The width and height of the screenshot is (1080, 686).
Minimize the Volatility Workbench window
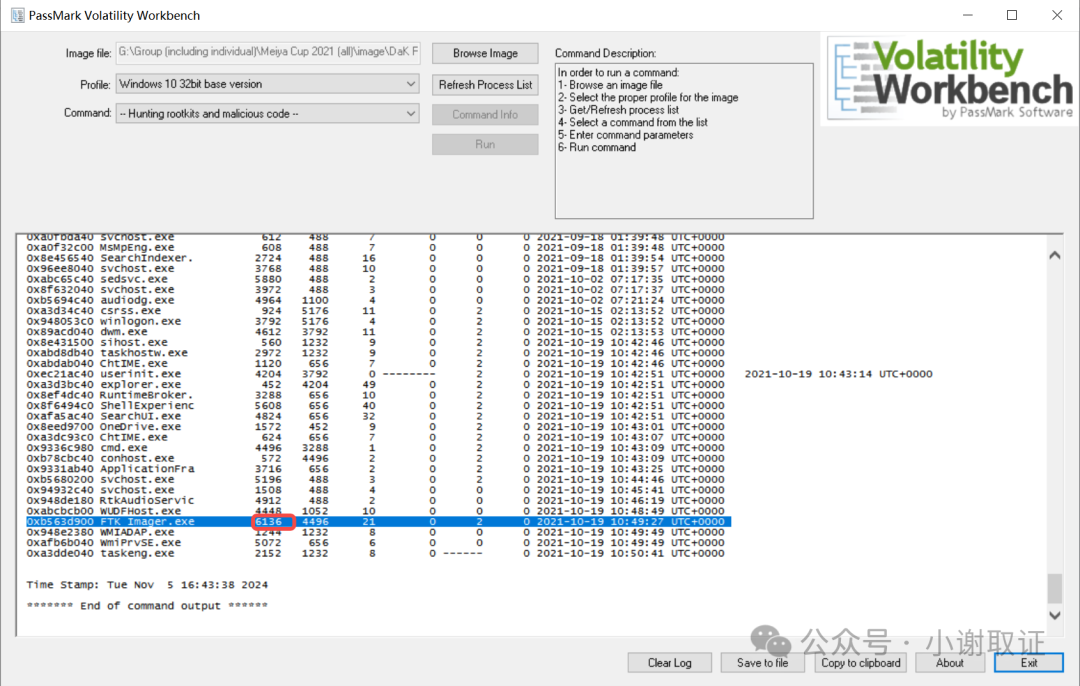(968, 15)
